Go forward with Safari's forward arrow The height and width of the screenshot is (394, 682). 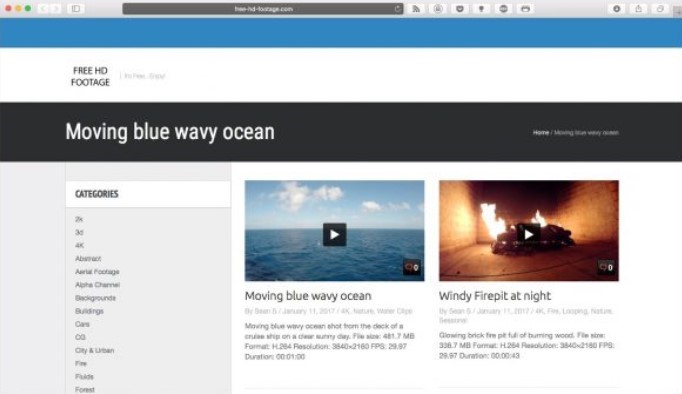[x=56, y=9]
